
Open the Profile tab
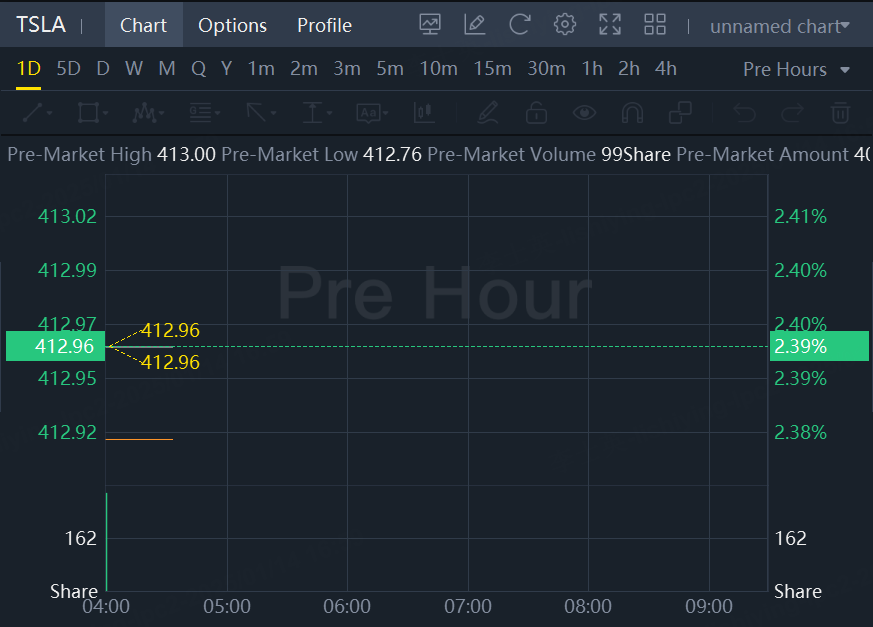(x=324, y=25)
